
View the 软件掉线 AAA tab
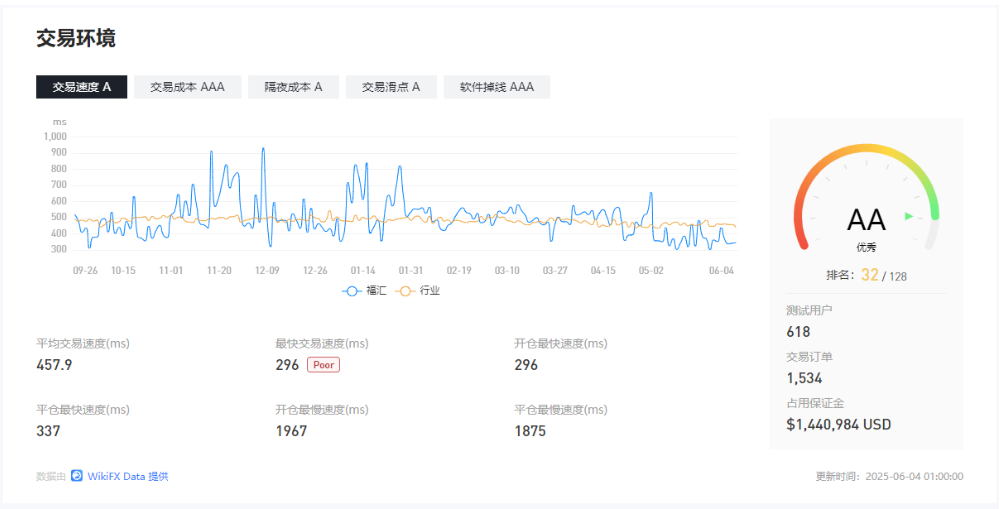coord(496,87)
